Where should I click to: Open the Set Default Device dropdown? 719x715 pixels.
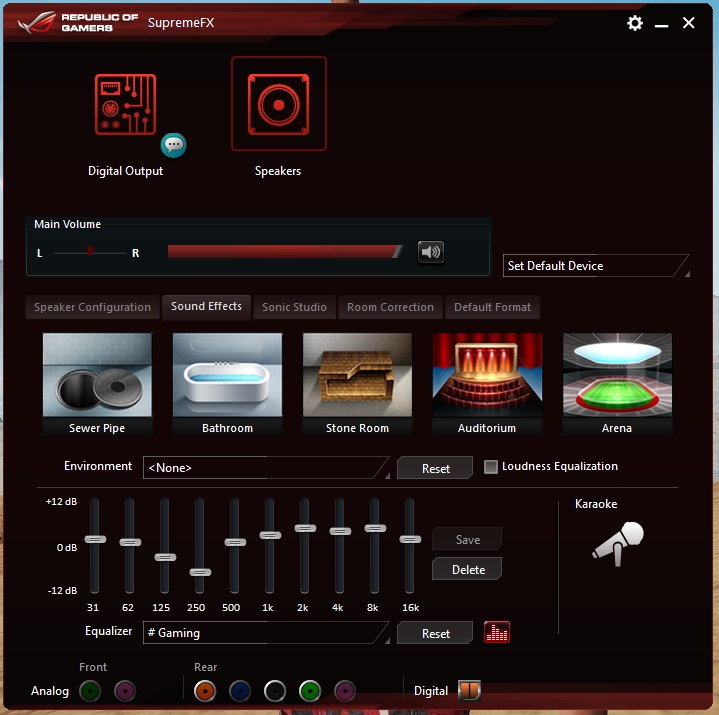[x=595, y=266]
